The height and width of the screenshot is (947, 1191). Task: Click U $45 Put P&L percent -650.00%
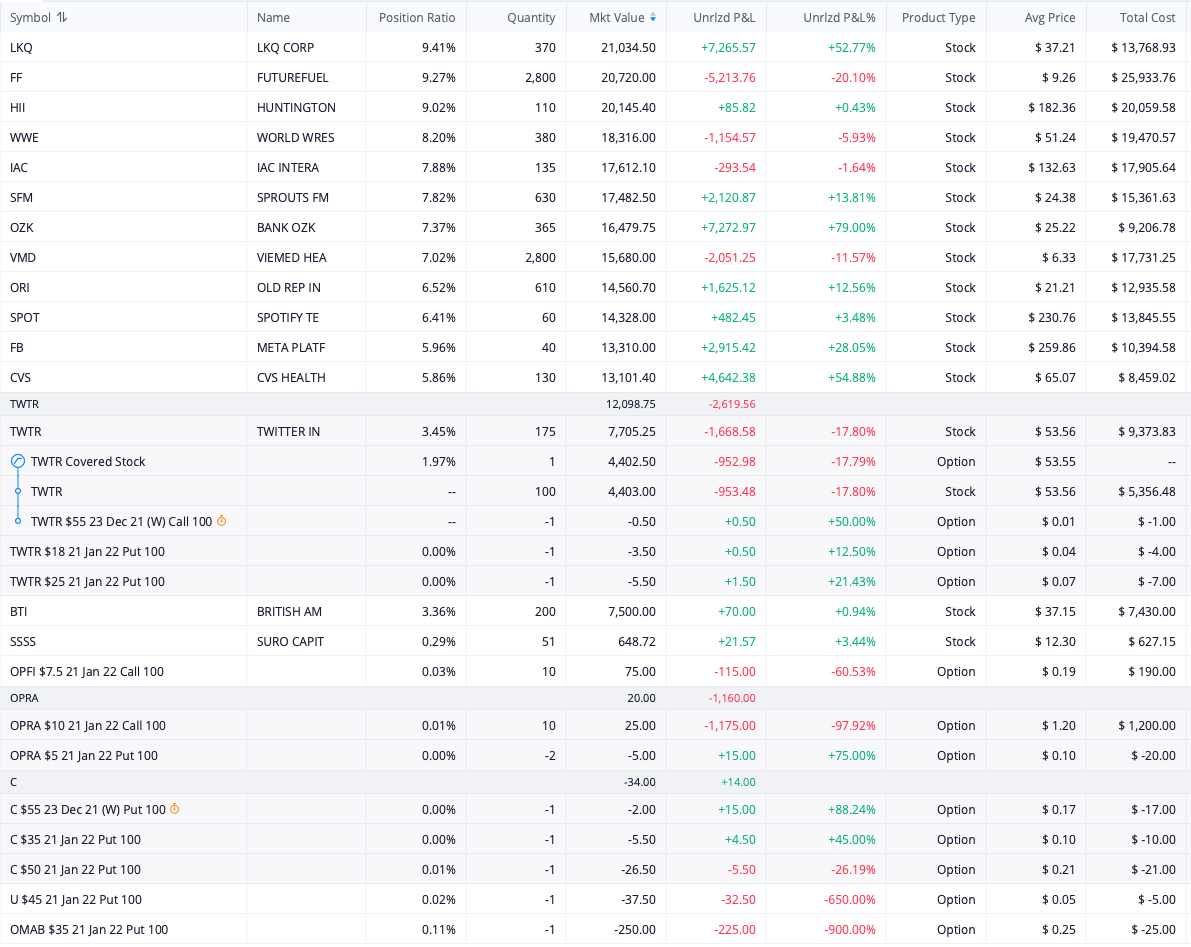[850, 899]
